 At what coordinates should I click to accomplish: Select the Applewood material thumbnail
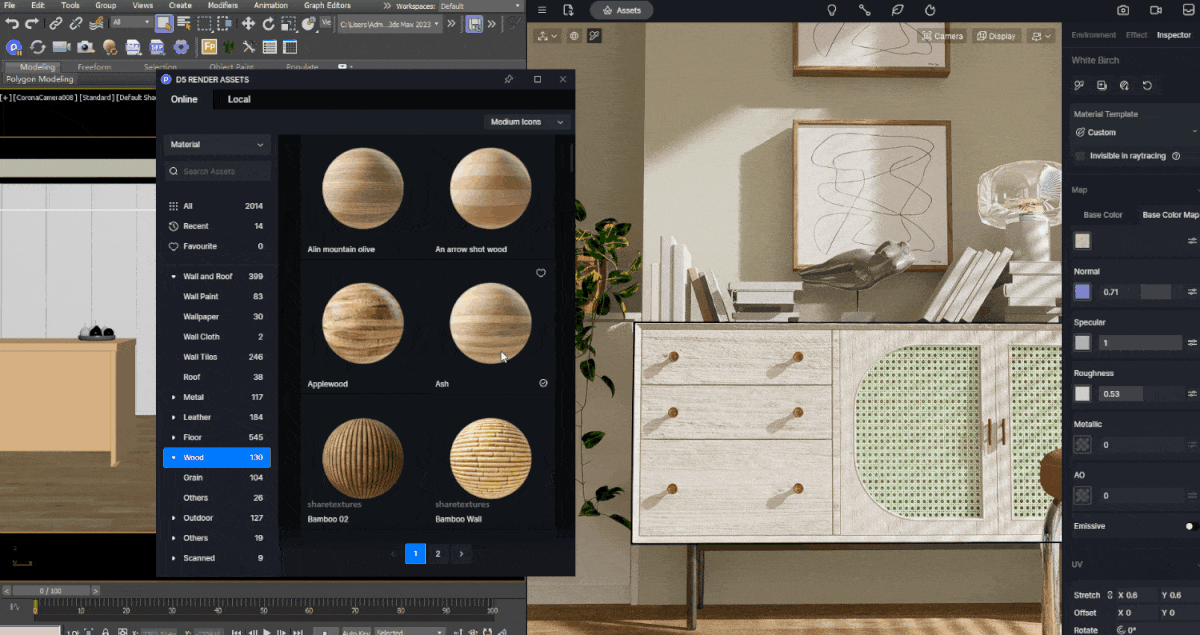pyautogui.click(x=363, y=323)
